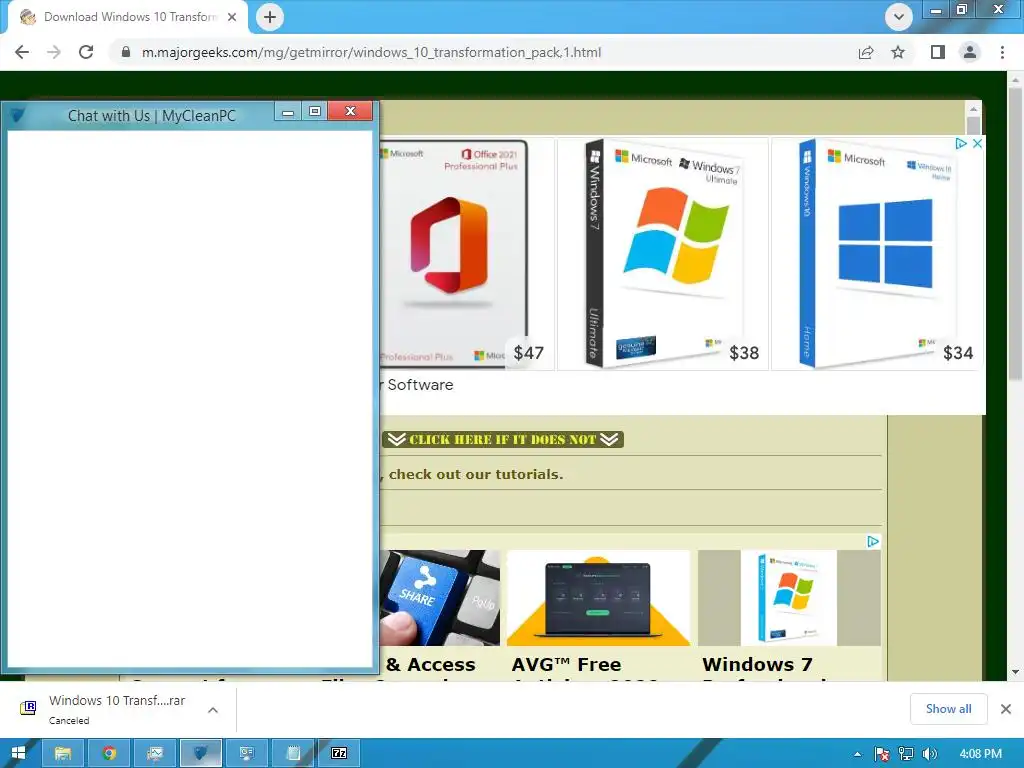1024x768 pixels.
Task: Click the browser forward arrow
Action: (54, 52)
